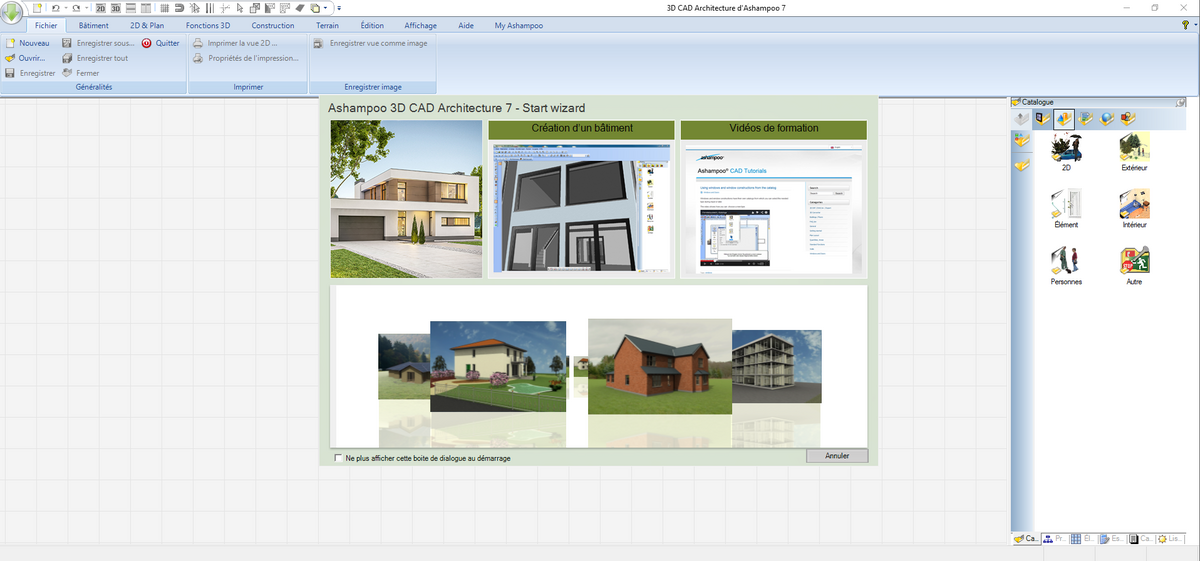Check 'Ne plus afficher cette boîte de dialogue'
This screenshot has width=1200, height=561.
coord(338,458)
